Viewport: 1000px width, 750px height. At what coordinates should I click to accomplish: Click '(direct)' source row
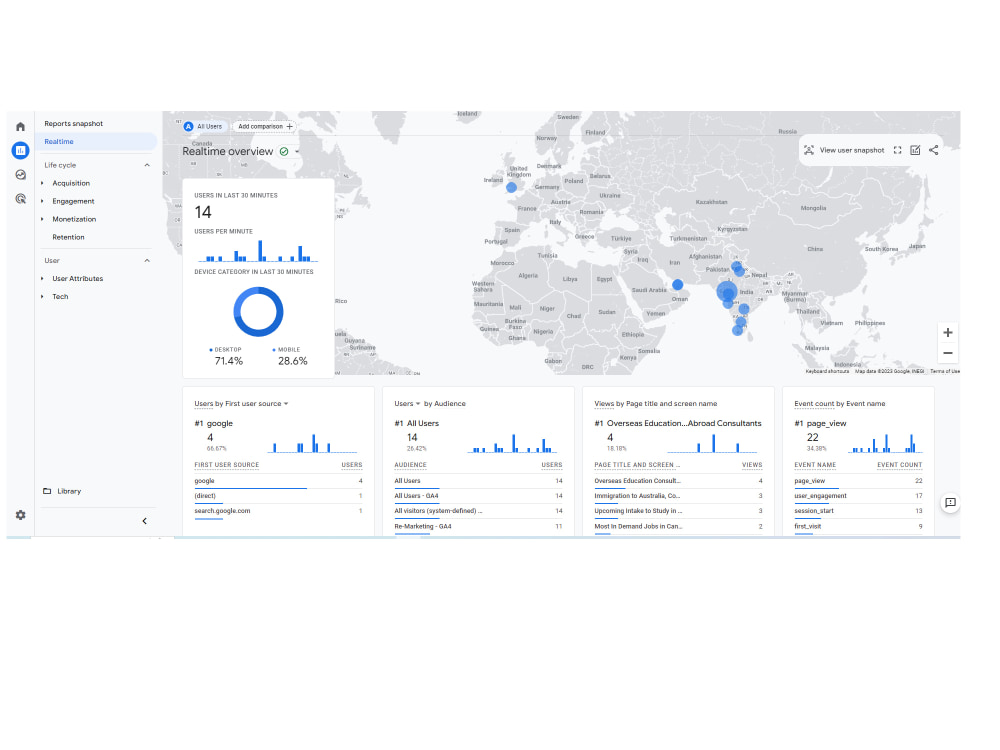[278, 496]
